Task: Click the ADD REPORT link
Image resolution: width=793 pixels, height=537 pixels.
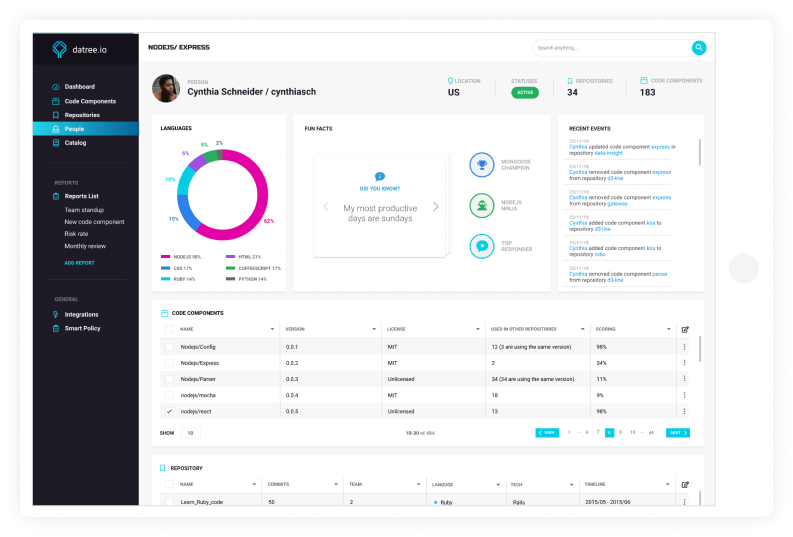Action: coord(80,263)
